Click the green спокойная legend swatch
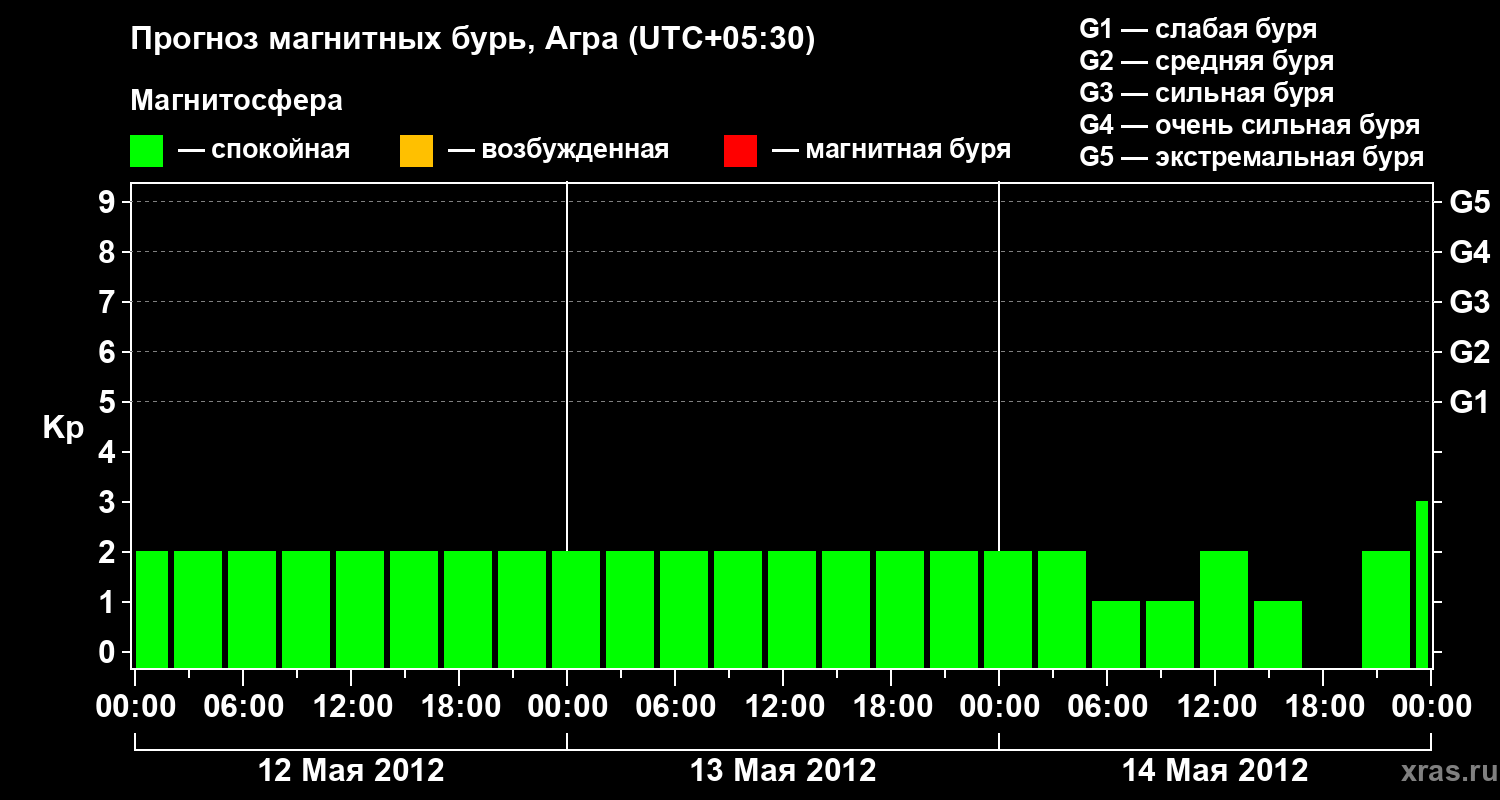The image size is (1500, 800). pyautogui.click(x=147, y=151)
